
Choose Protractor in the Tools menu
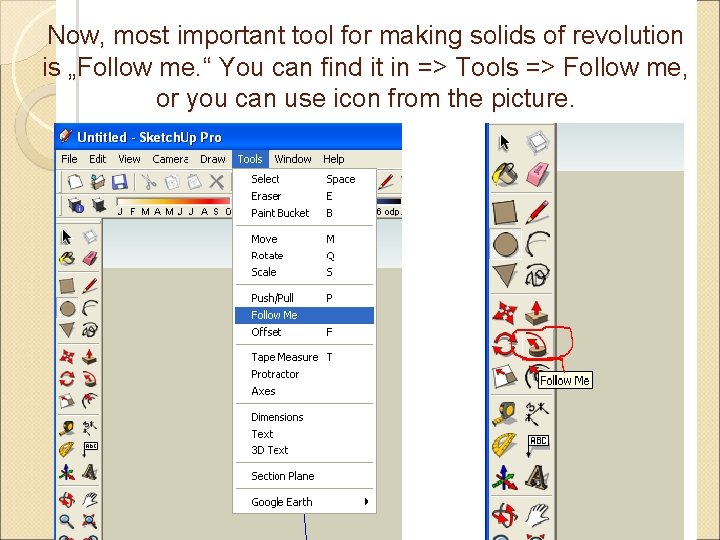pos(304,374)
